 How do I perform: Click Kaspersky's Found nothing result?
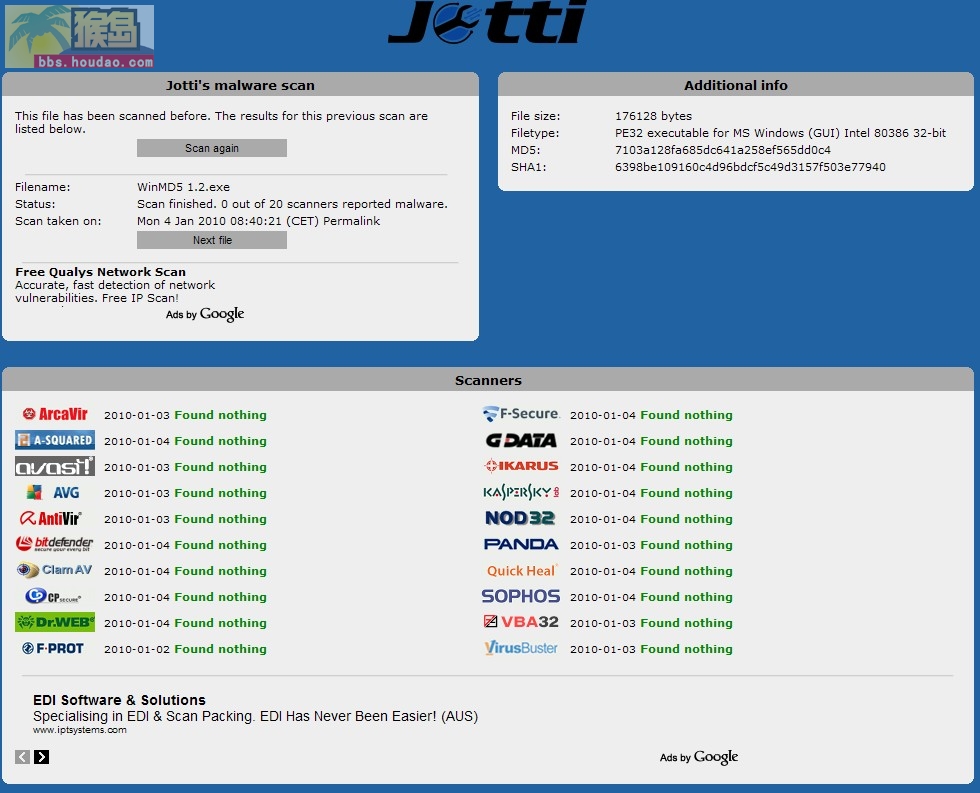click(686, 493)
